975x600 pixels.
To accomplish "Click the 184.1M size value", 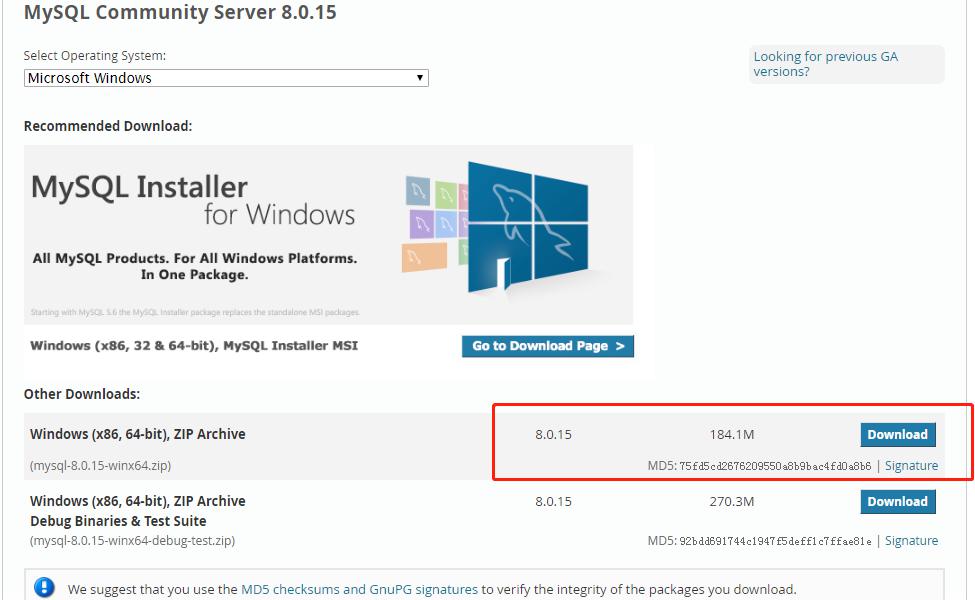I will point(732,435).
